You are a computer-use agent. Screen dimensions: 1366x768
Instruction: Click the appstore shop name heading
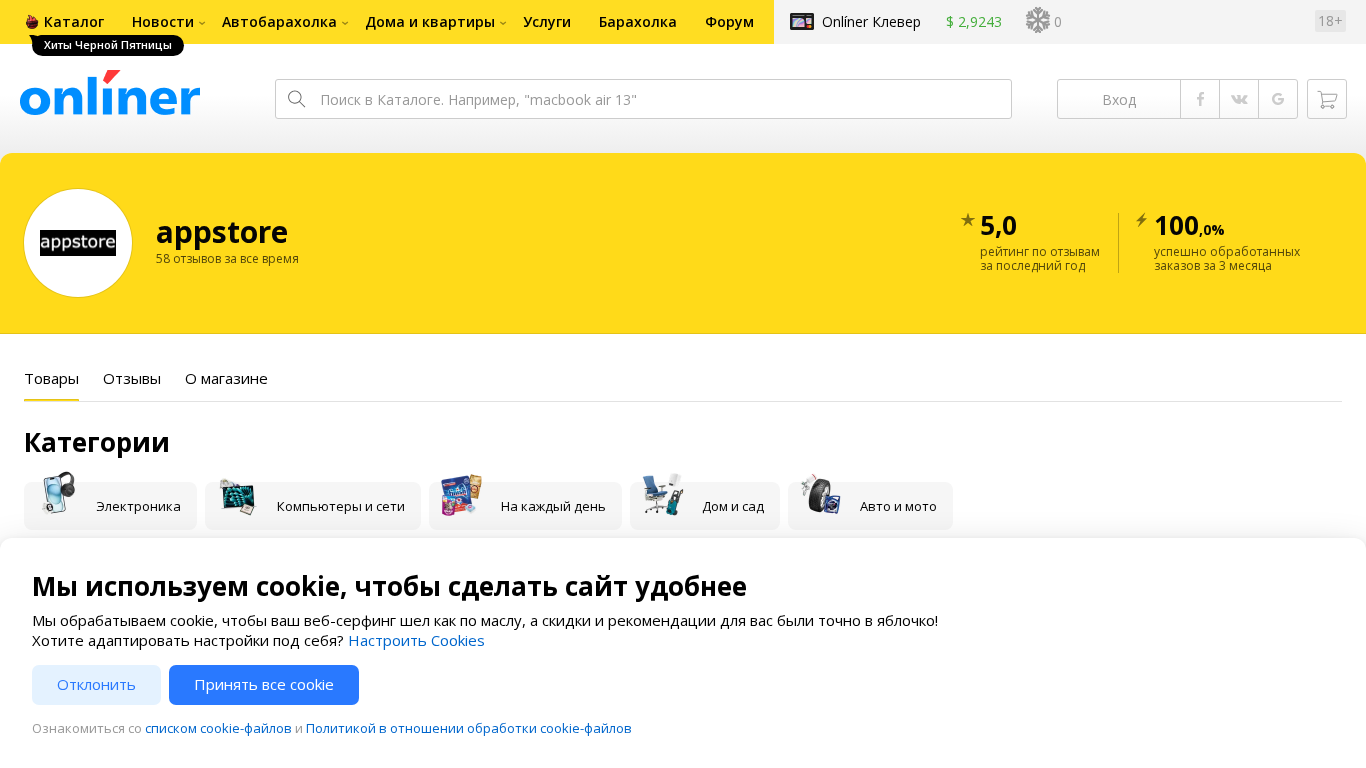tap(222, 232)
